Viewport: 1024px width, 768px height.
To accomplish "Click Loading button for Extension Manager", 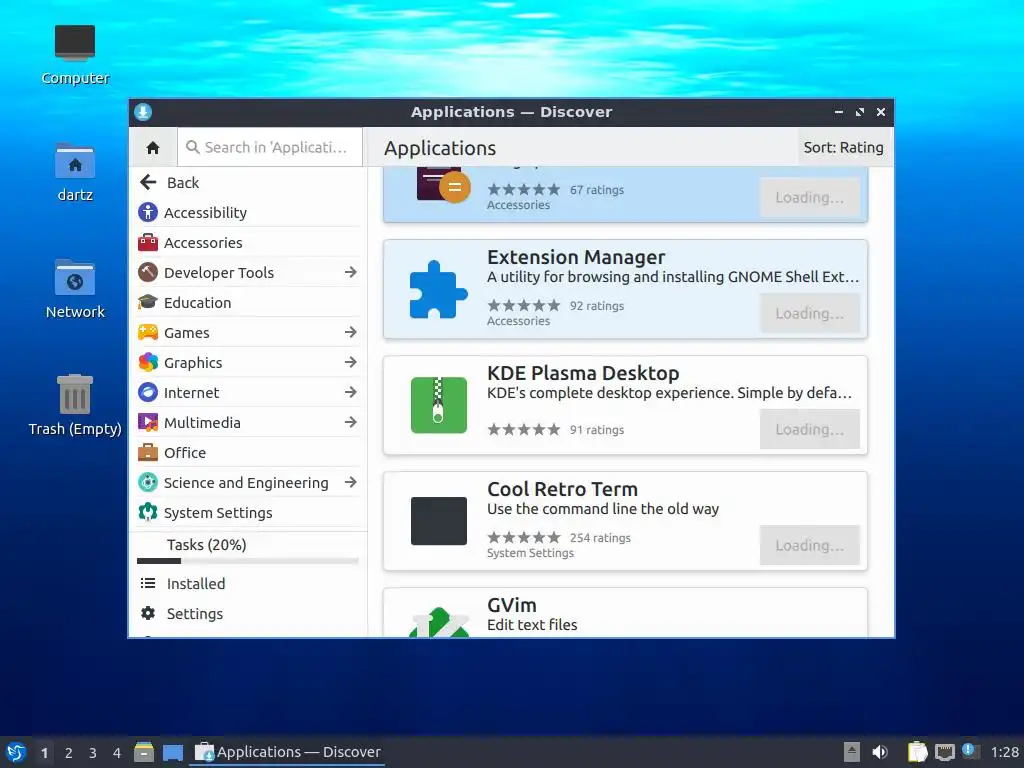I will tap(809, 313).
